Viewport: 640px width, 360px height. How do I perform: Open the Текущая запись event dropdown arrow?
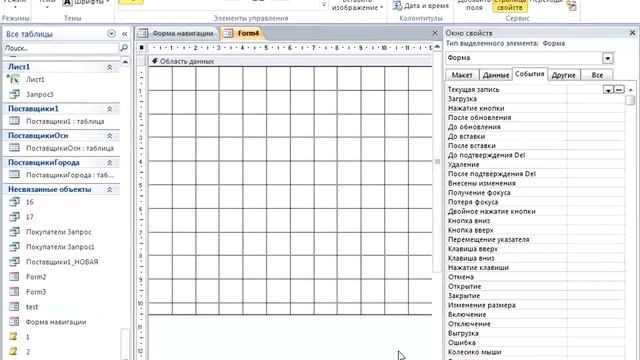pos(608,89)
